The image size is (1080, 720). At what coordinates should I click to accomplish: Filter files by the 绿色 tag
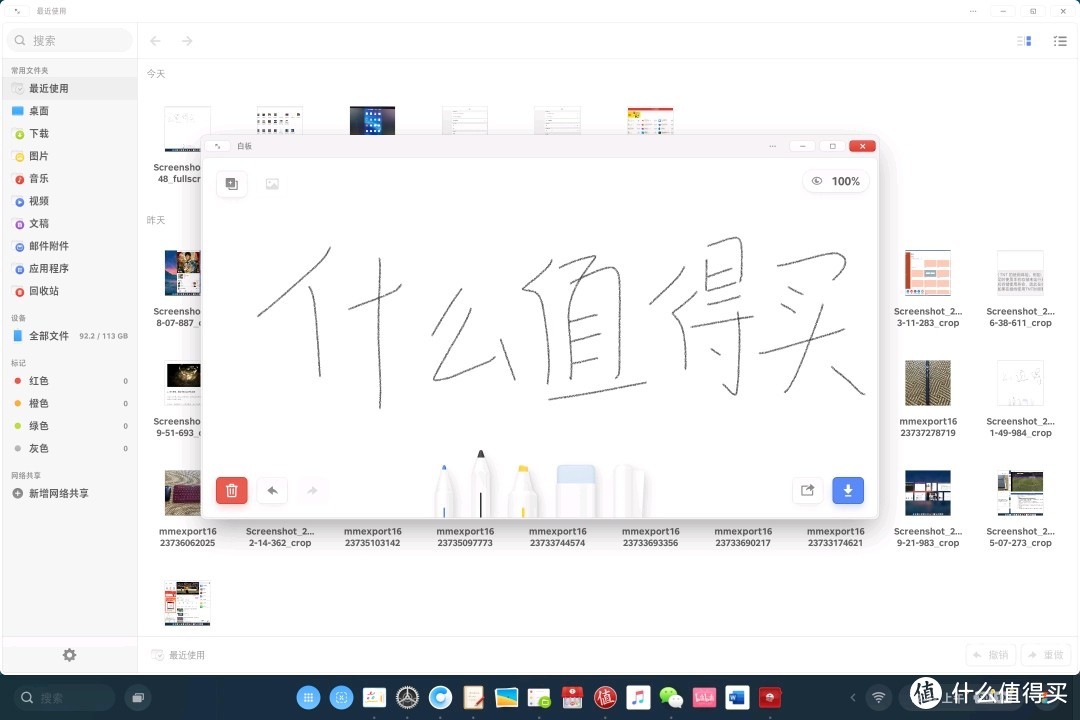click(x=70, y=426)
